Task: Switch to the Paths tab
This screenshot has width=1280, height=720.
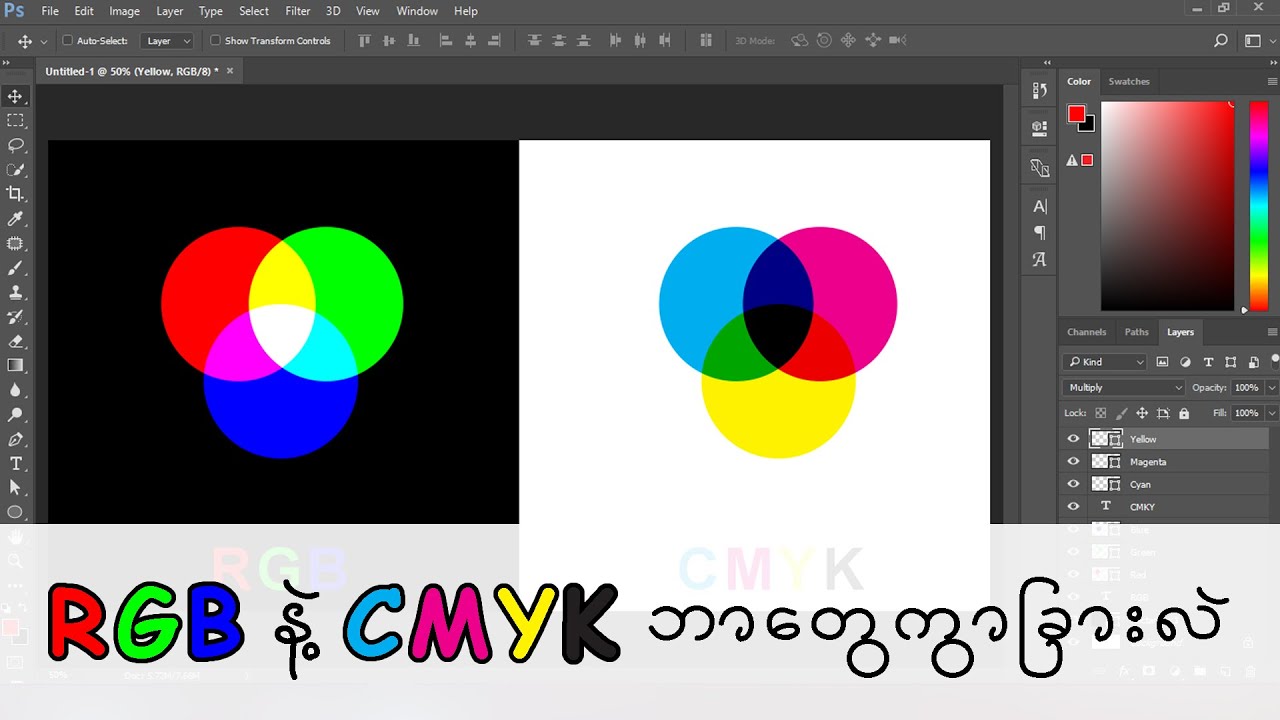Action: (1137, 332)
